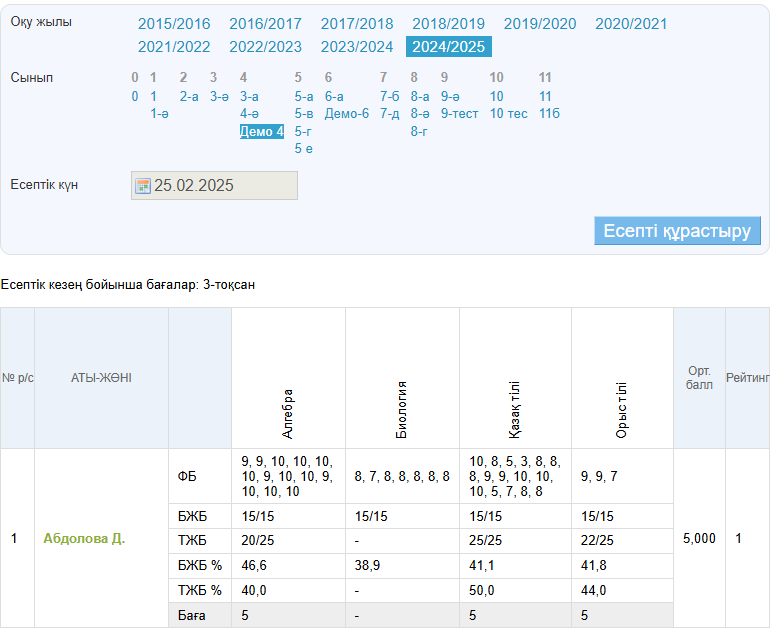The image size is (773, 628).
Task: Open school year 2020/2021
Action: coord(631,24)
